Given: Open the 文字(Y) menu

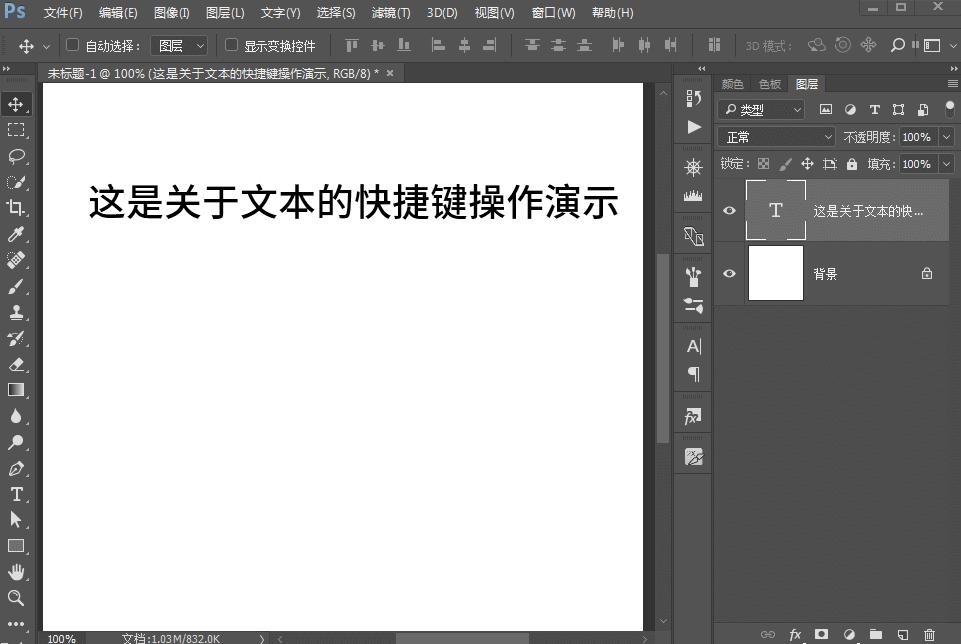Looking at the screenshot, I should (279, 13).
